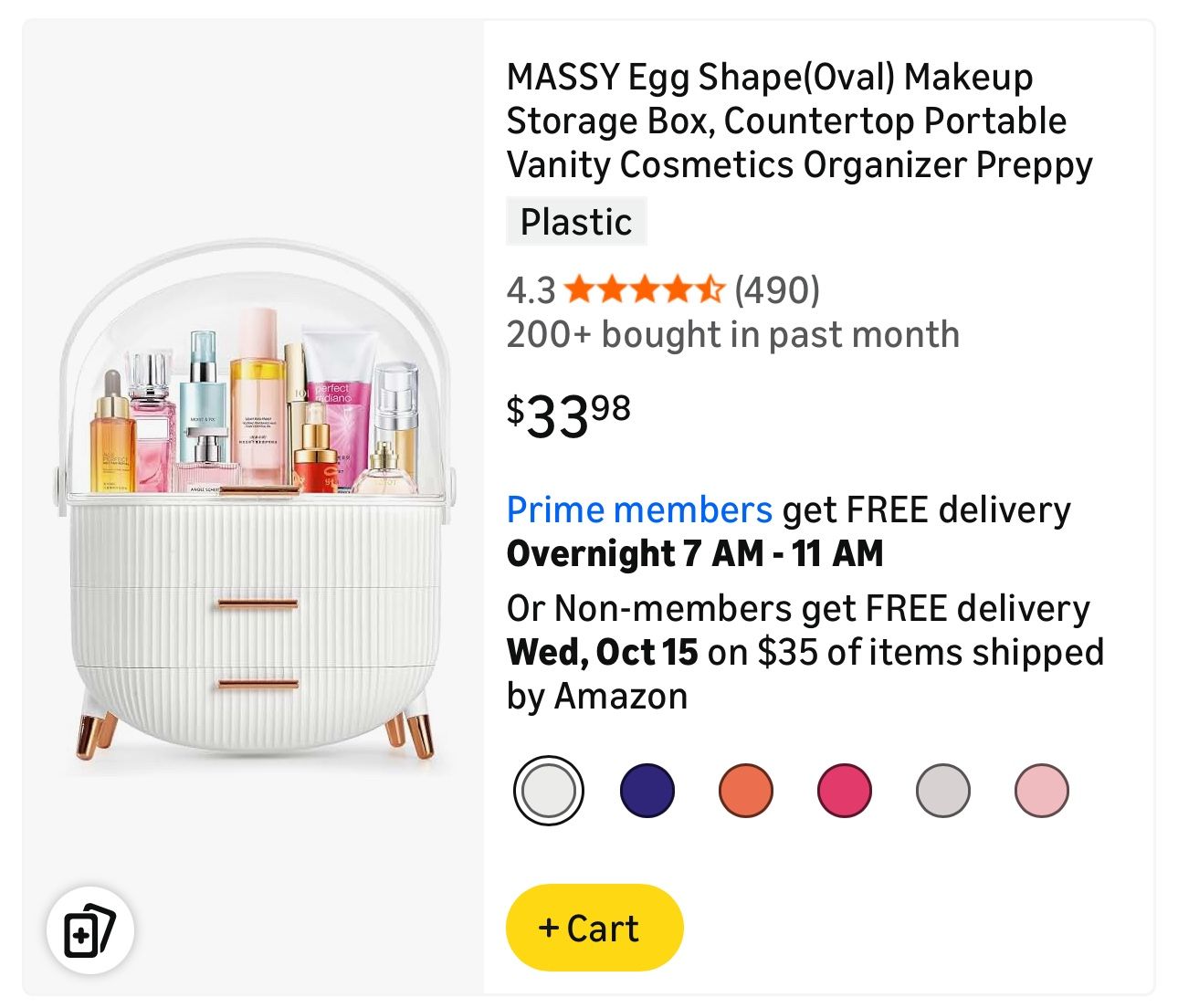Screen dimensions: 1178x1008
Task: Click the 200+ bought in past month text
Action: coord(732,334)
